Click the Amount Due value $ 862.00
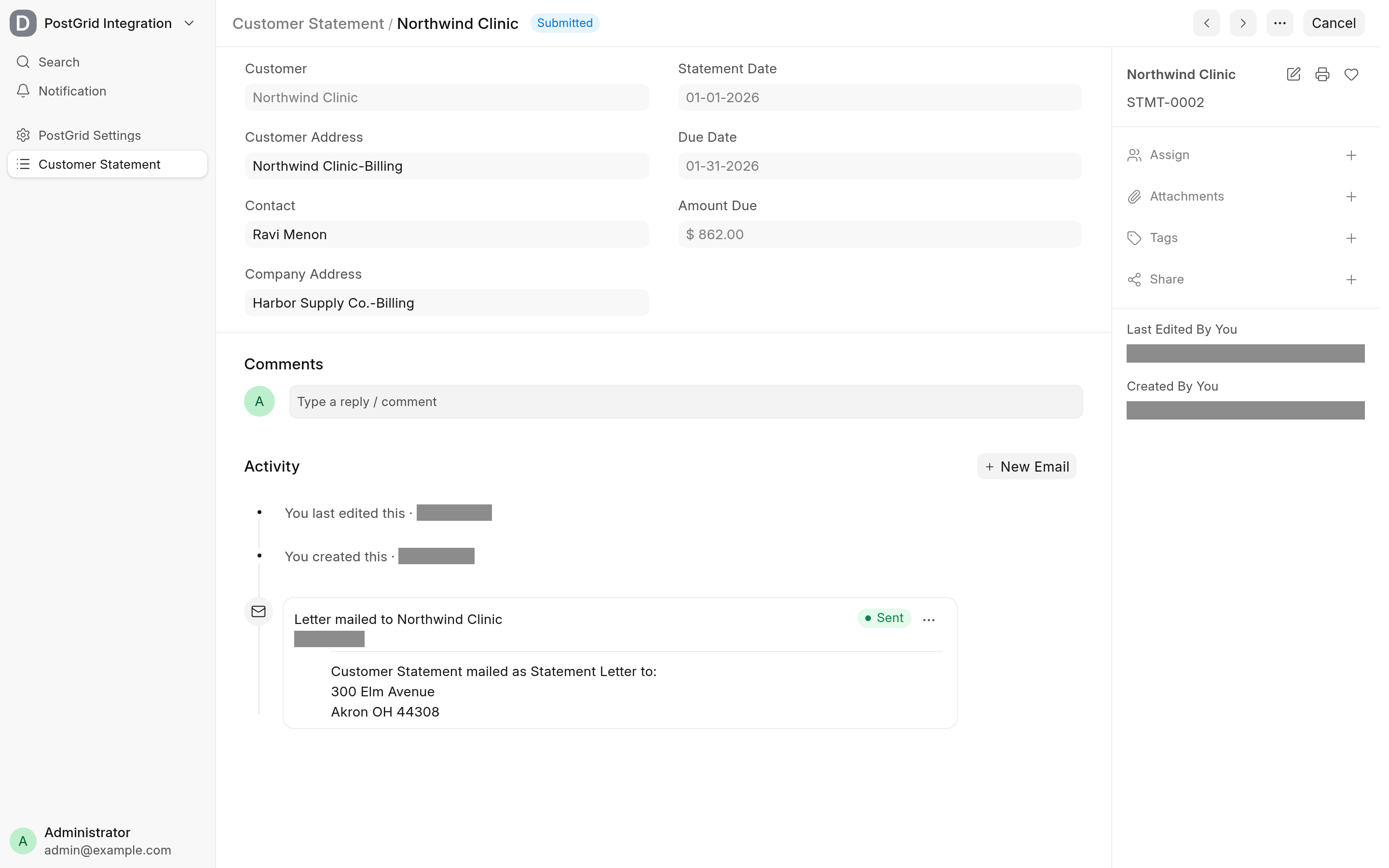 coord(880,234)
